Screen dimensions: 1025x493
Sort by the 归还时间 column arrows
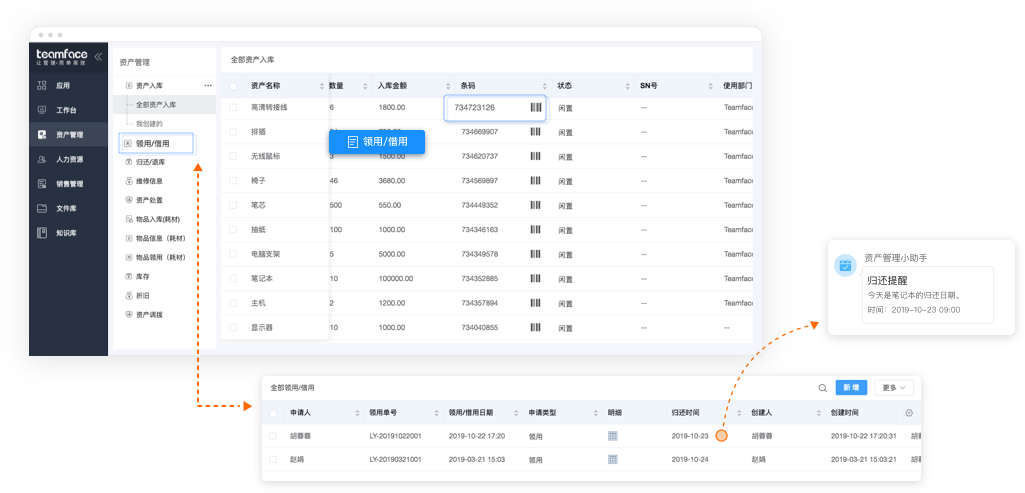point(739,413)
